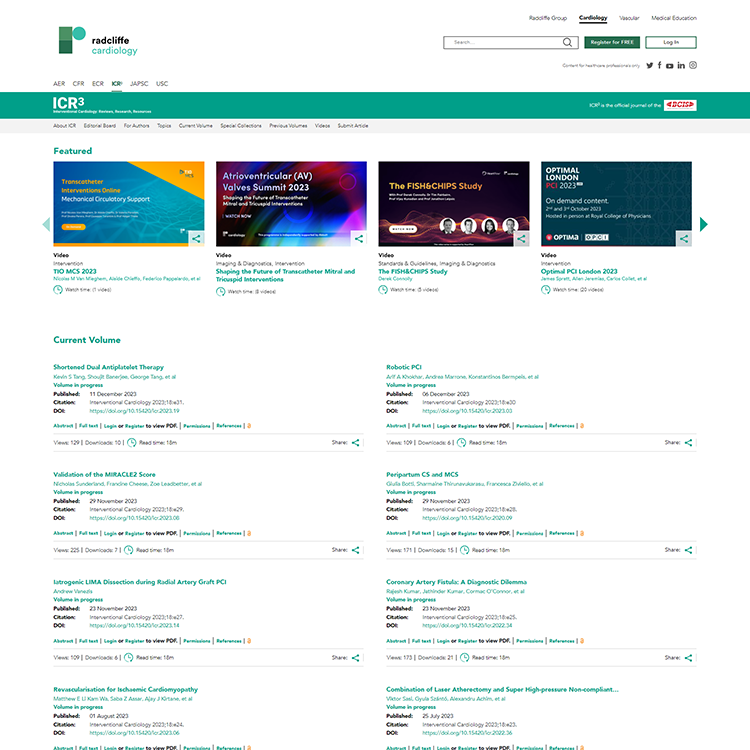Open Radcliffe Twitter icon
Screen dimensions: 750x750
(650, 66)
